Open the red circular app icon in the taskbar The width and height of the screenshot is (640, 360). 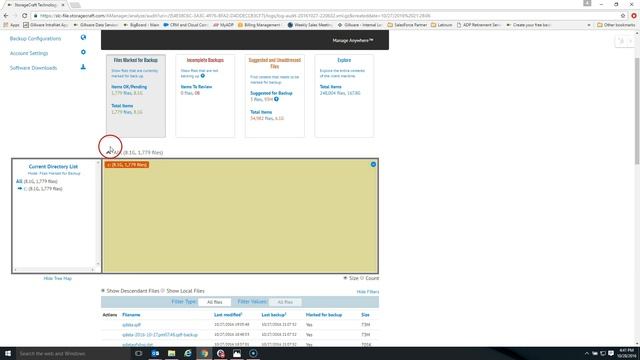pyautogui.click(x=220, y=353)
